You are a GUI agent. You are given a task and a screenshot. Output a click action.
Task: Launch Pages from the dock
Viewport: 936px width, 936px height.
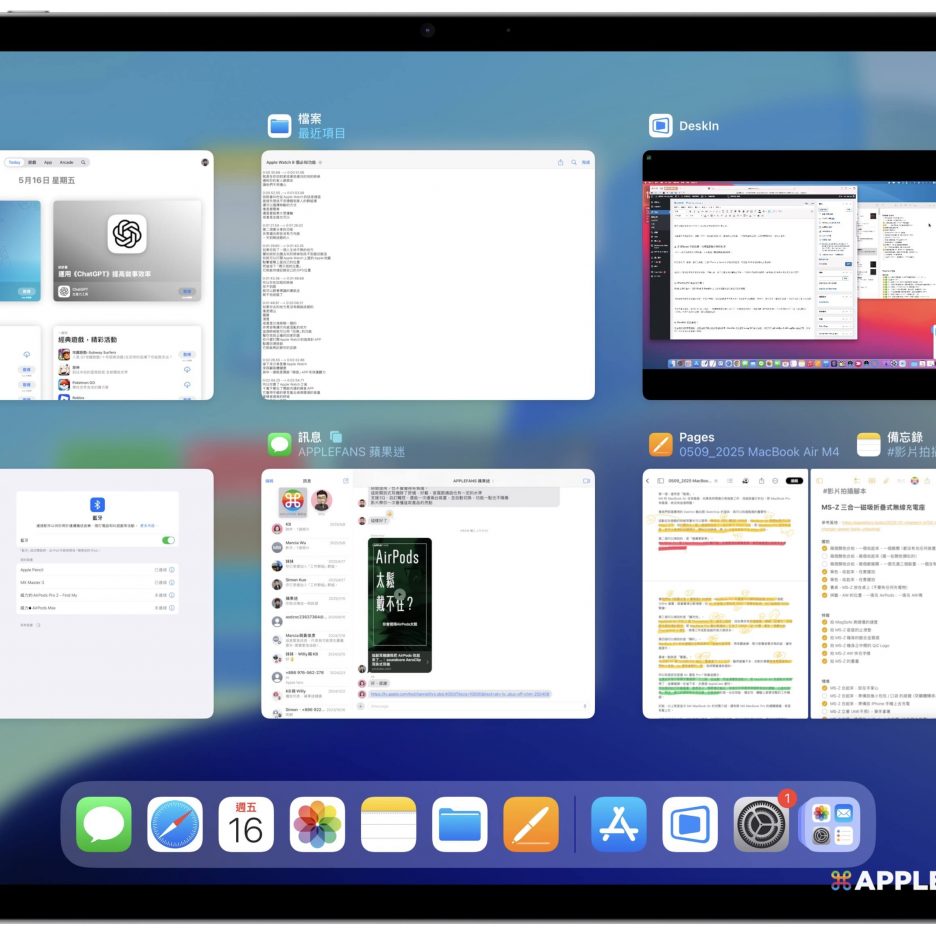click(531, 824)
